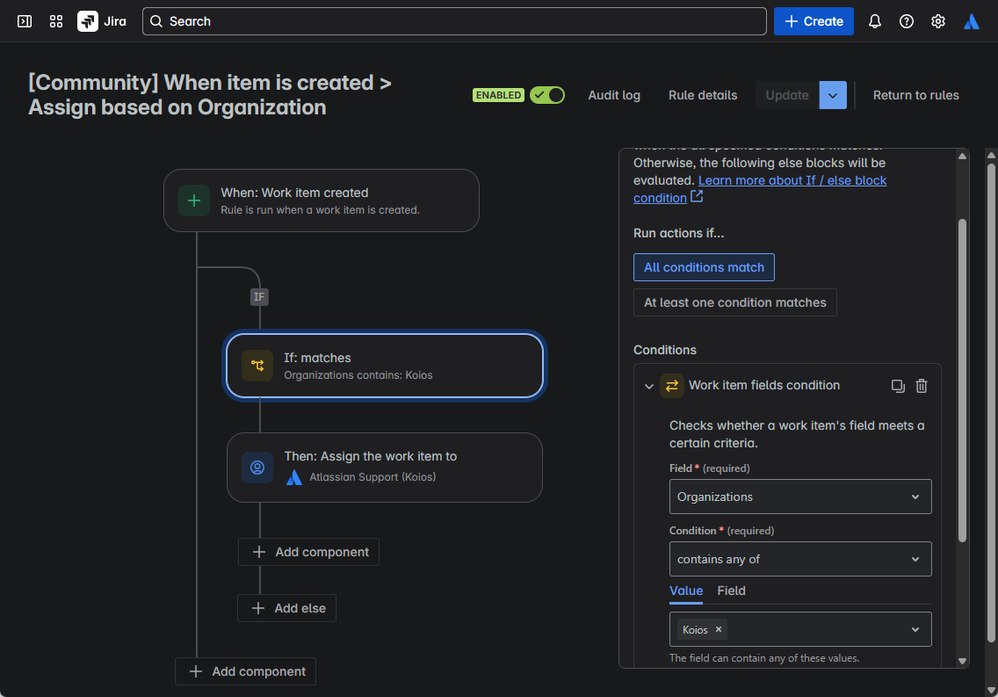Select the If: matches condition card

coord(384,365)
